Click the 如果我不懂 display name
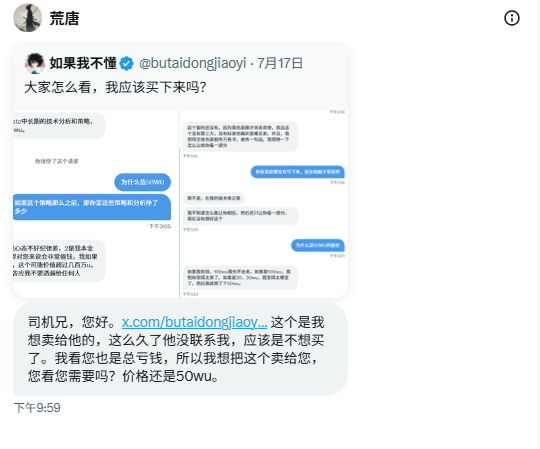This screenshot has height=449, width=540. (83, 63)
